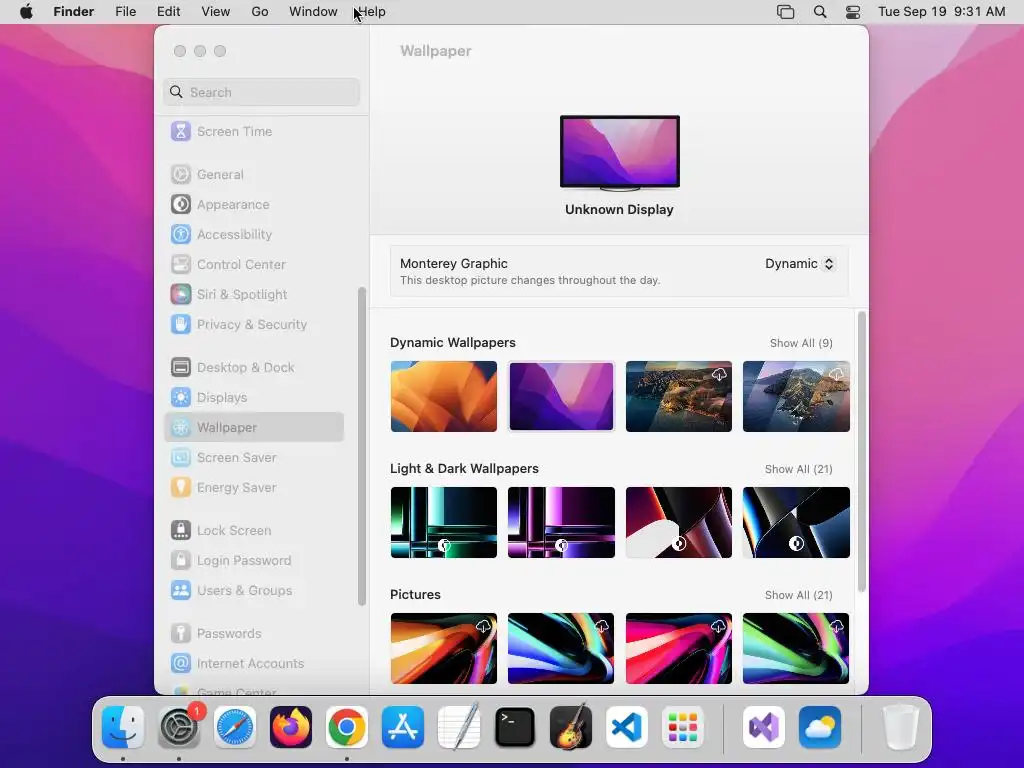Viewport: 1024px width, 768px height.
Task: Open Internet Accounts settings
Action: [x=254, y=664]
